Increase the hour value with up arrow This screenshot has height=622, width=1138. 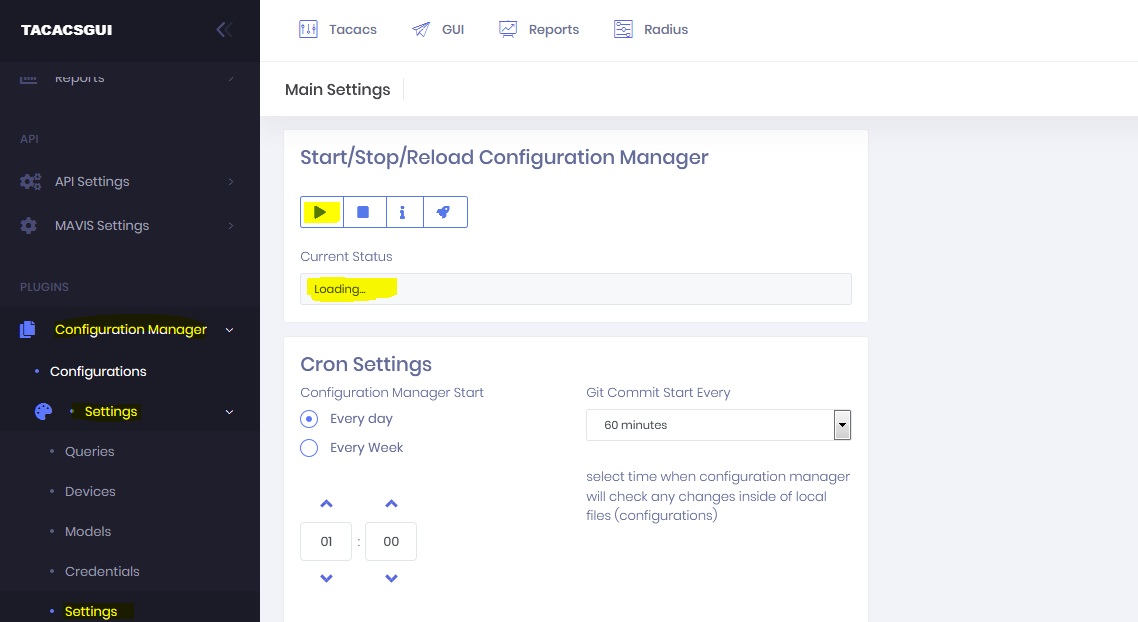pyautogui.click(x=327, y=504)
